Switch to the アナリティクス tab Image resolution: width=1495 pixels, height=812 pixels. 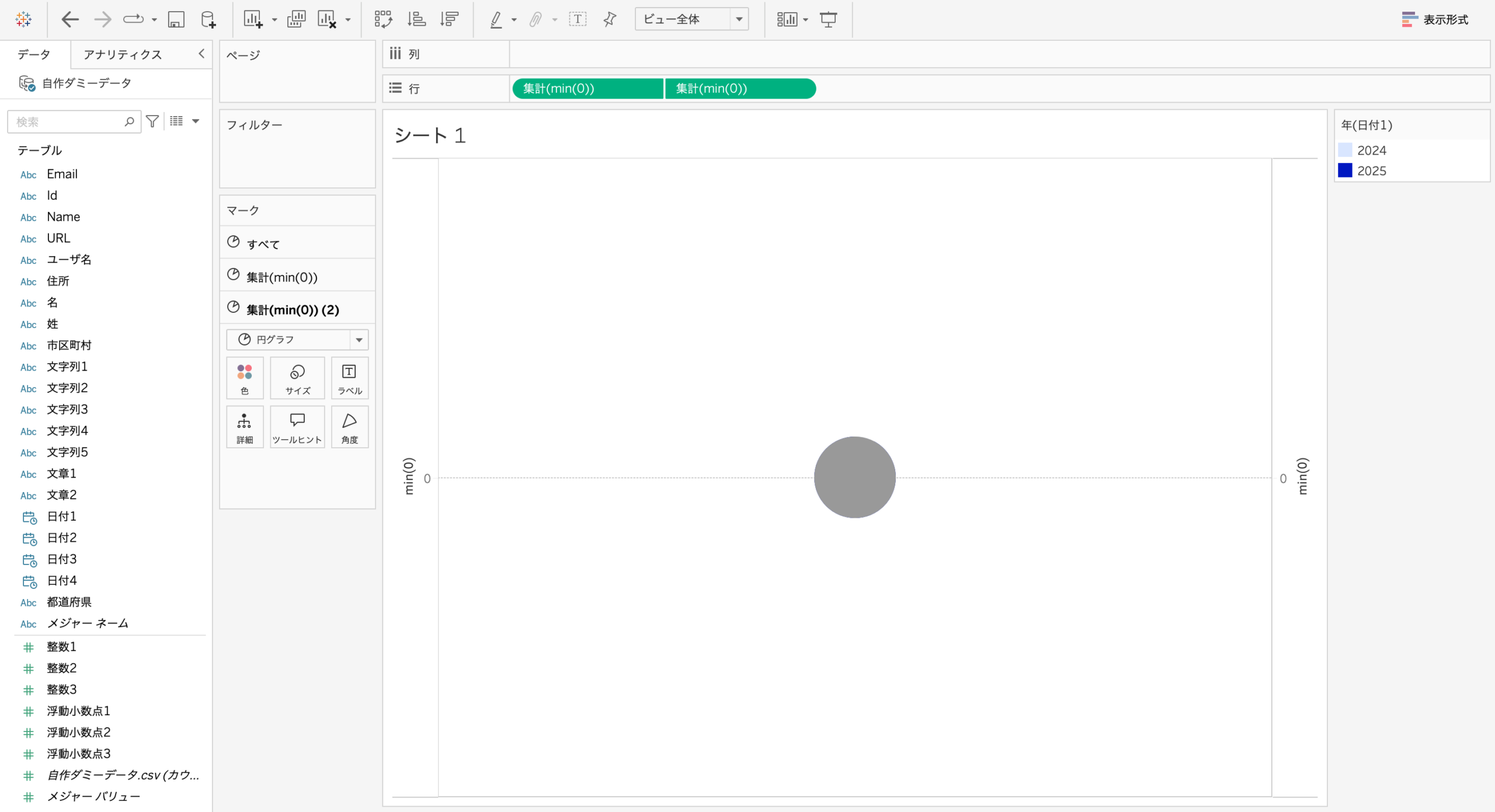123,54
